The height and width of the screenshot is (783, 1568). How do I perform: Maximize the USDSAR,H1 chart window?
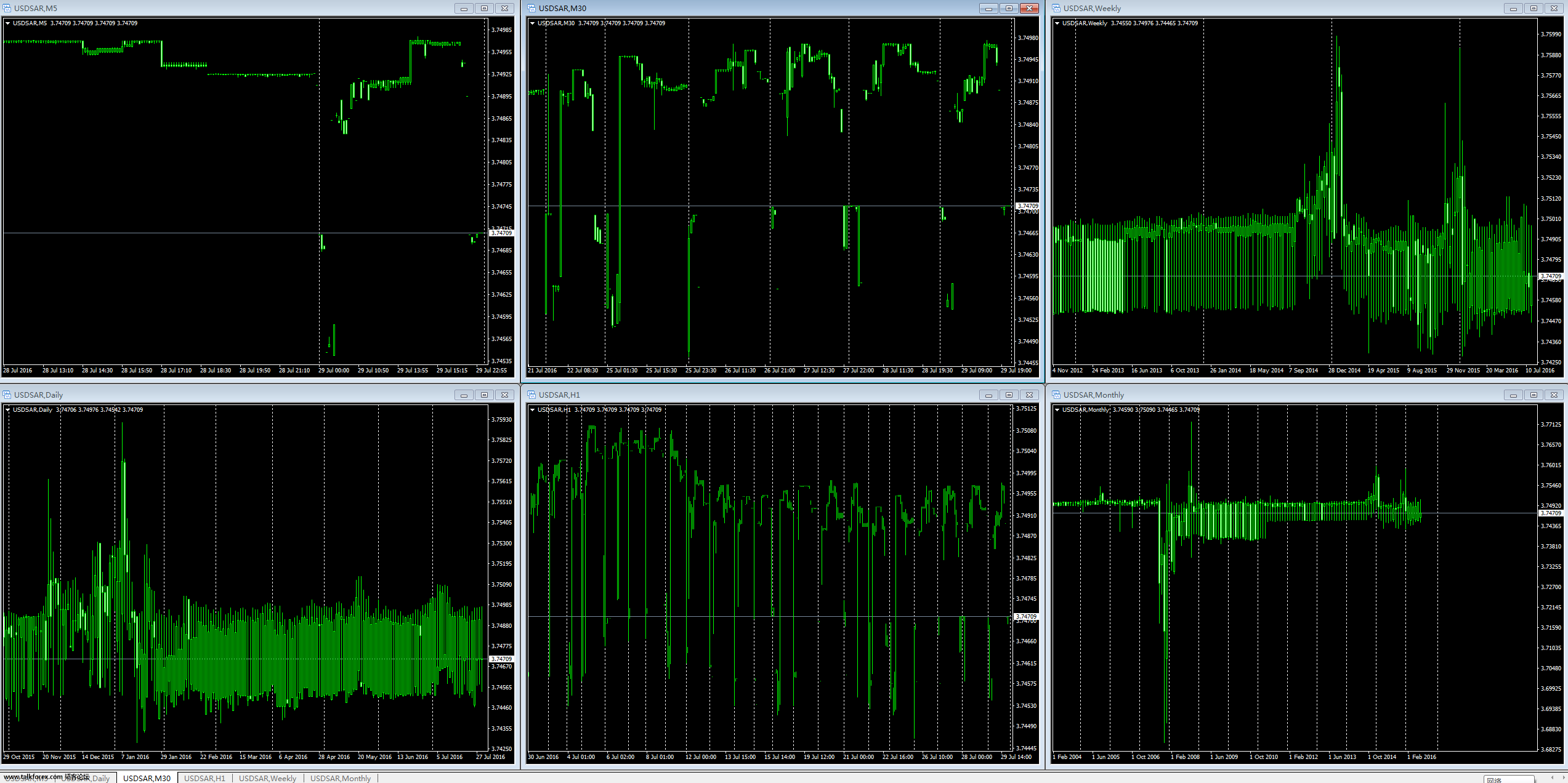click(1009, 395)
